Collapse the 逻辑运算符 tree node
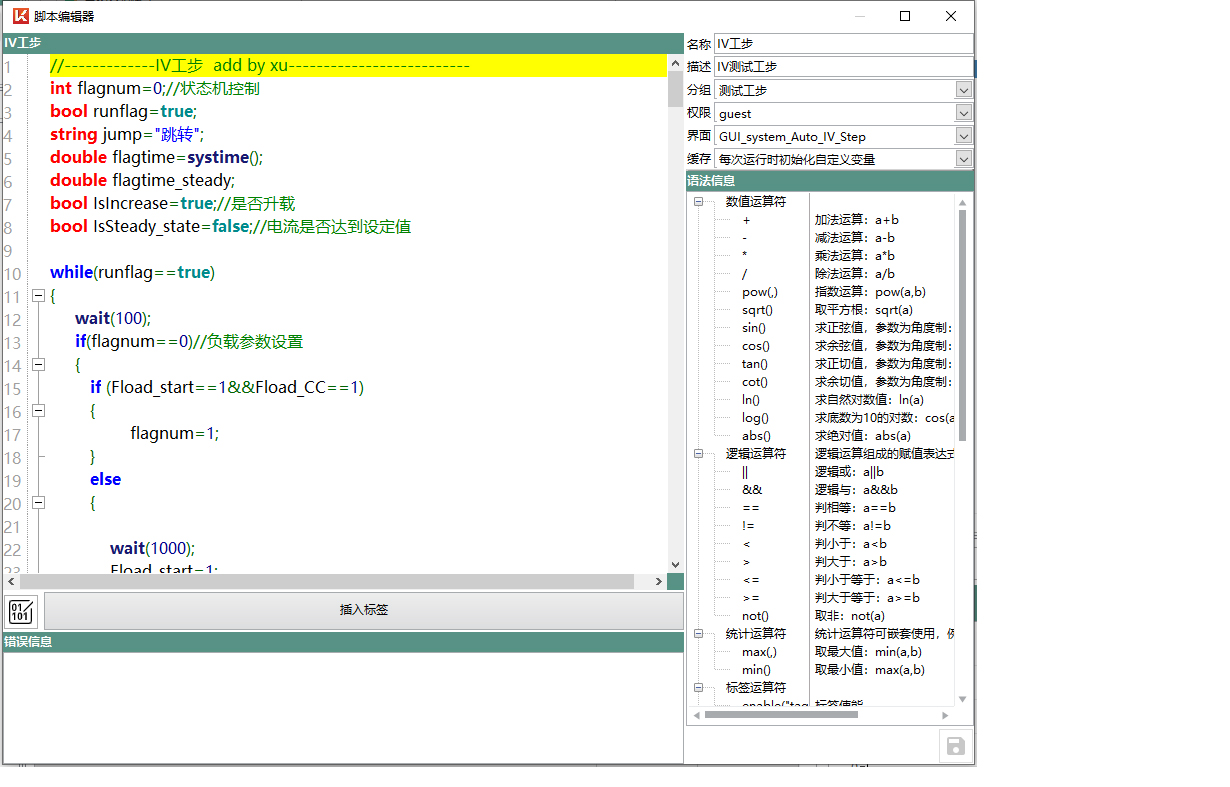The image size is (1230, 787). pyautogui.click(x=698, y=454)
